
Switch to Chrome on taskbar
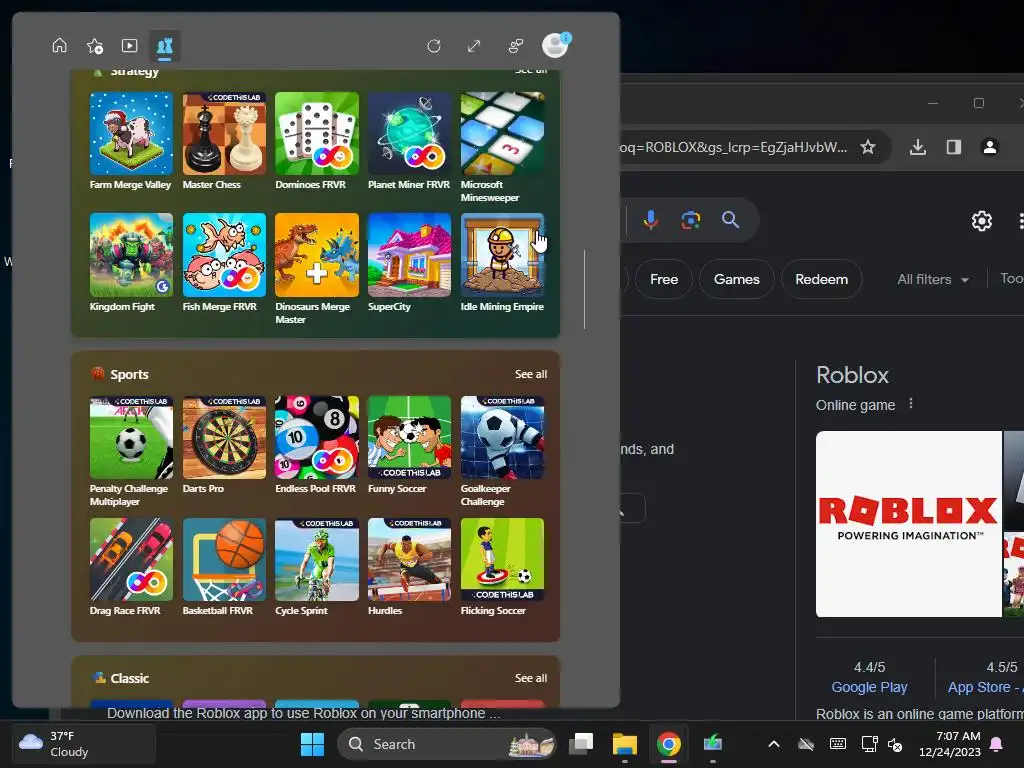coord(668,744)
